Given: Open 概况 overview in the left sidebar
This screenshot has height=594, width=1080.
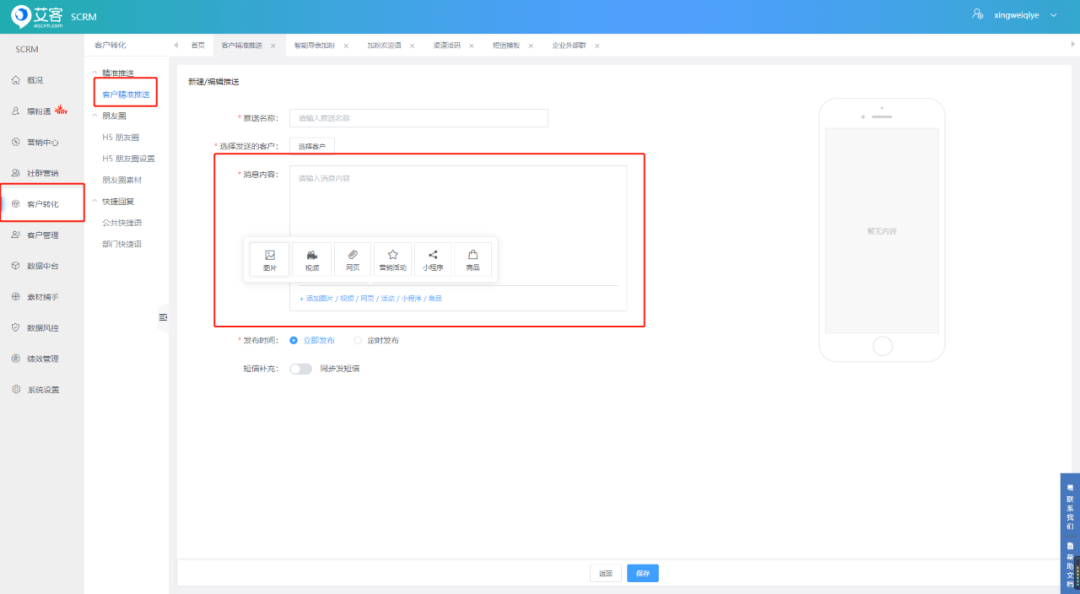Looking at the screenshot, I should (35, 80).
